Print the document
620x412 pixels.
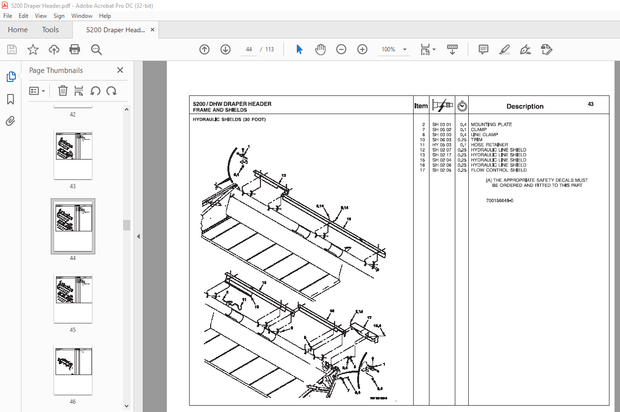tap(75, 49)
